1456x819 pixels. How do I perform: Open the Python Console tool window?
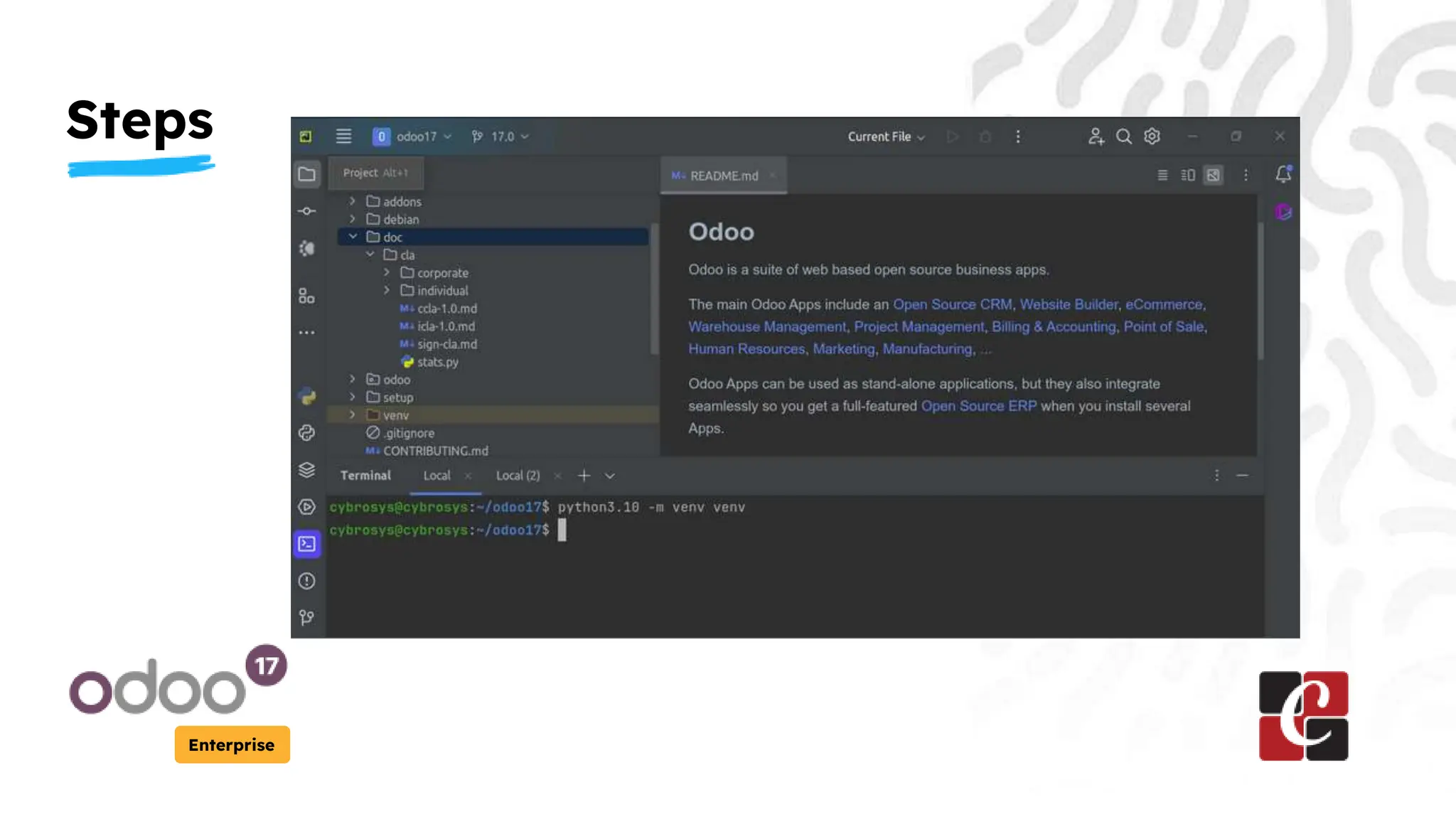coord(307,433)
